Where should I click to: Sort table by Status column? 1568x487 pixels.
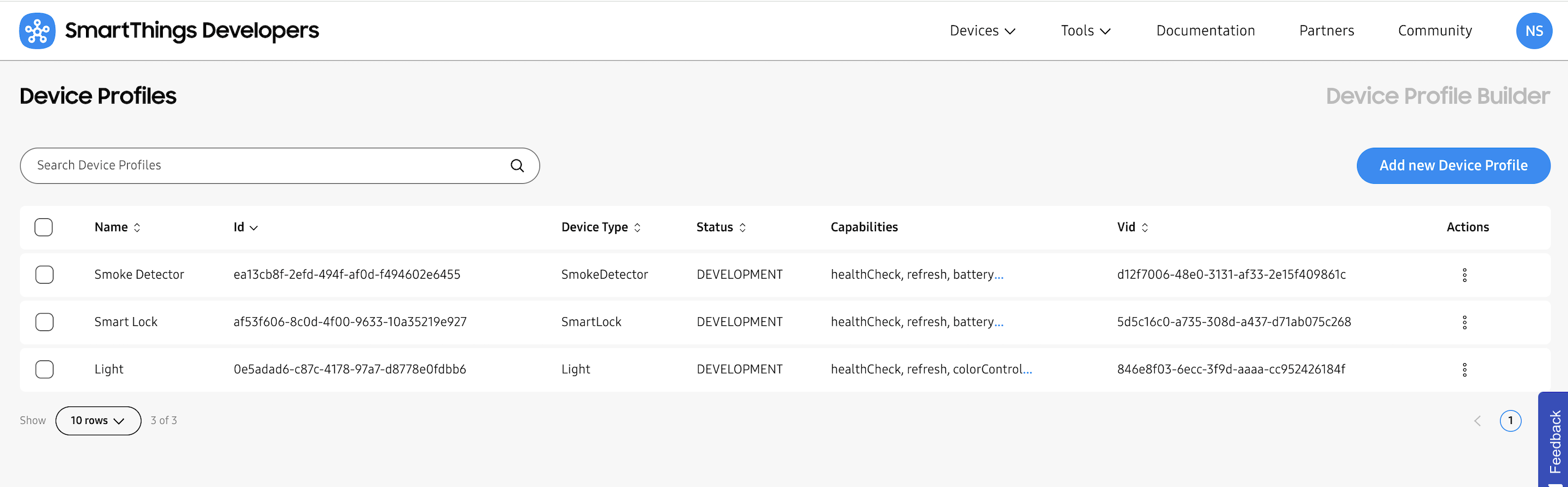pos(742,227)
